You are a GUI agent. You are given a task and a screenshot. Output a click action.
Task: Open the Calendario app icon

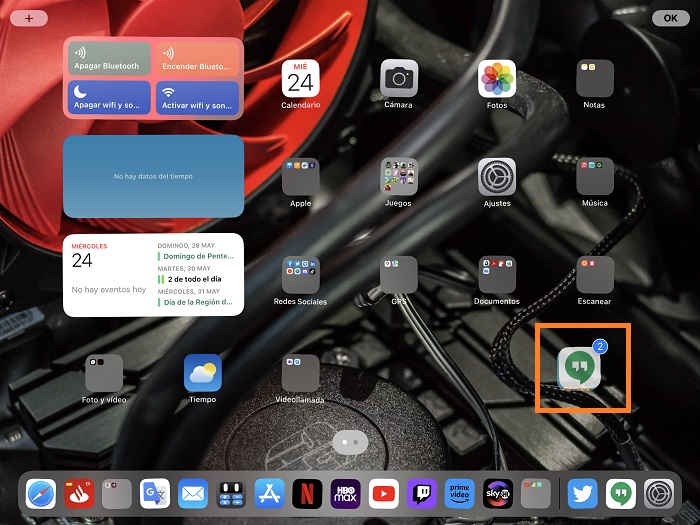click(x=300, y=79)
